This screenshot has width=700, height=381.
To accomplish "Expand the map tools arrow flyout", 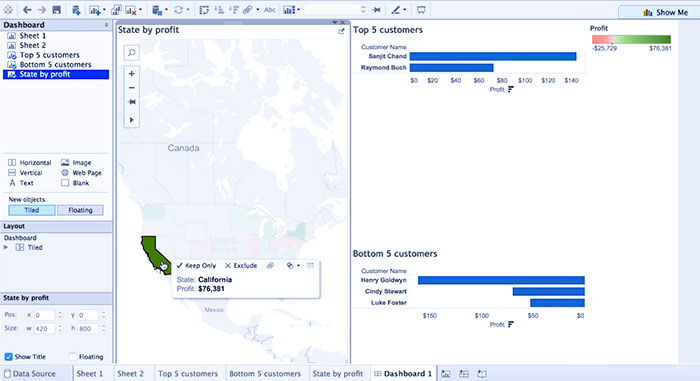I will (x=132, y=120).
